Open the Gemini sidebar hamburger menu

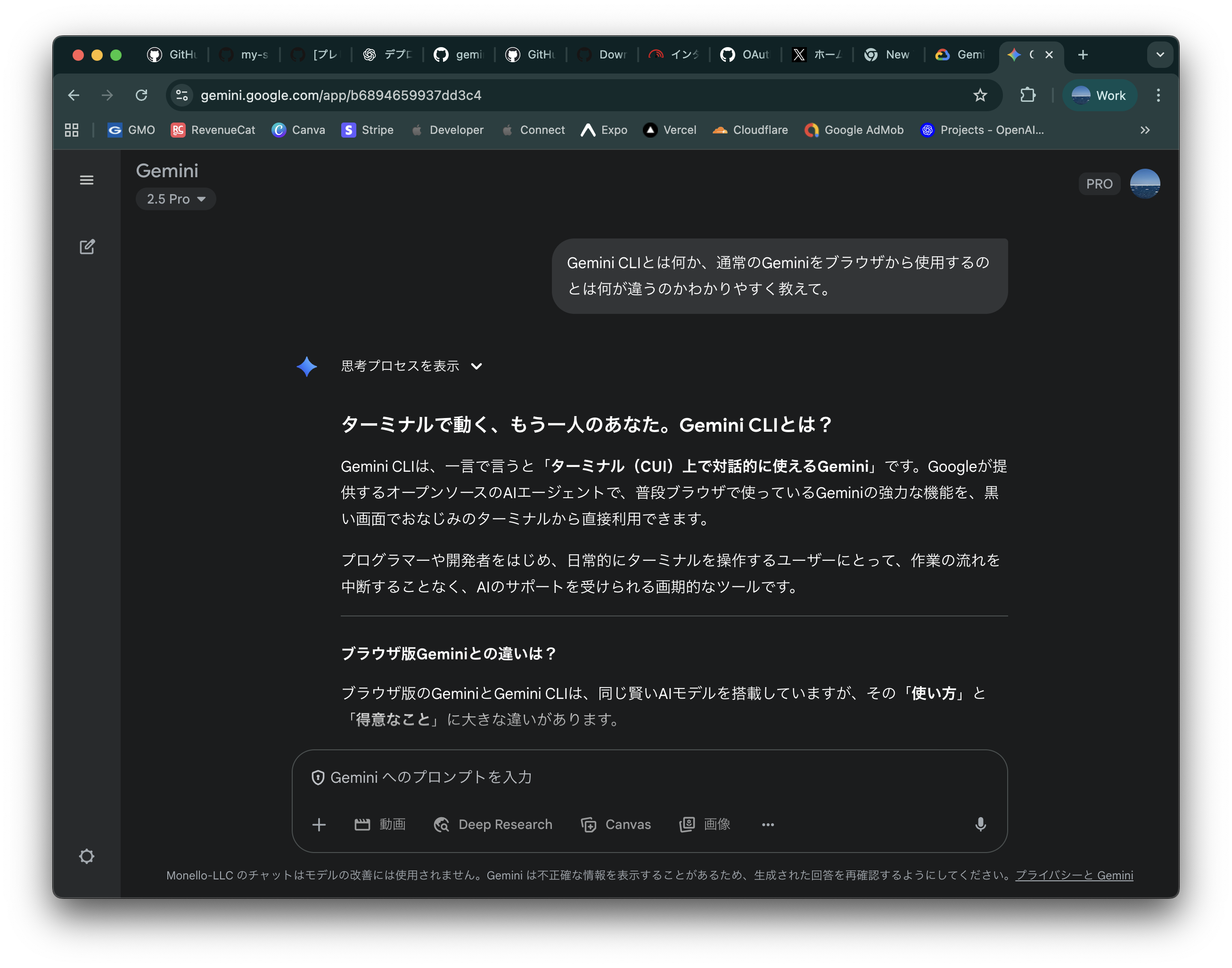[87, 180]
